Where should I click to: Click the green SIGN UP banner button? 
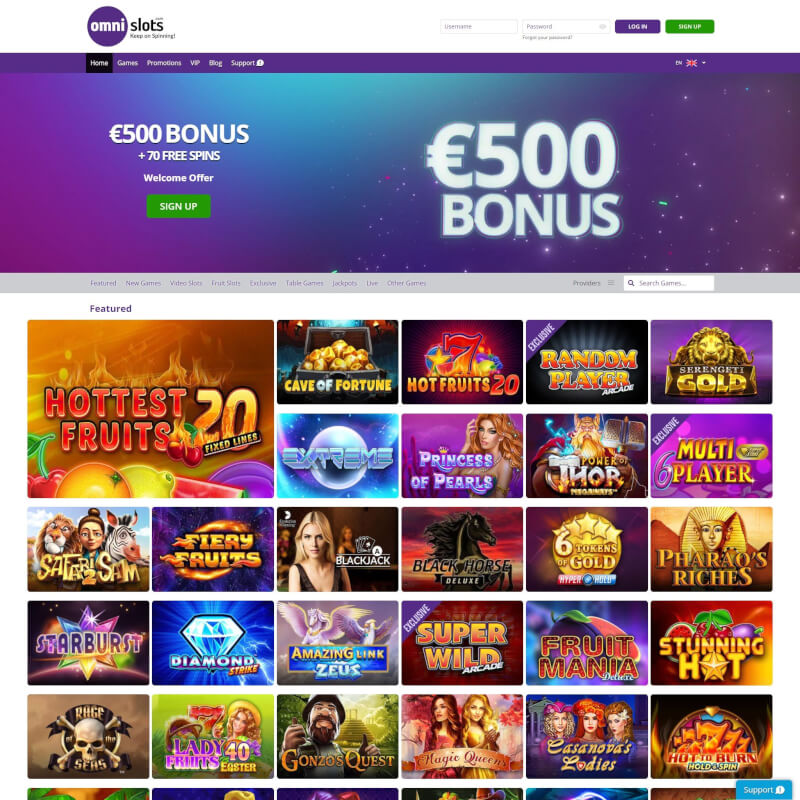(178, 206)
